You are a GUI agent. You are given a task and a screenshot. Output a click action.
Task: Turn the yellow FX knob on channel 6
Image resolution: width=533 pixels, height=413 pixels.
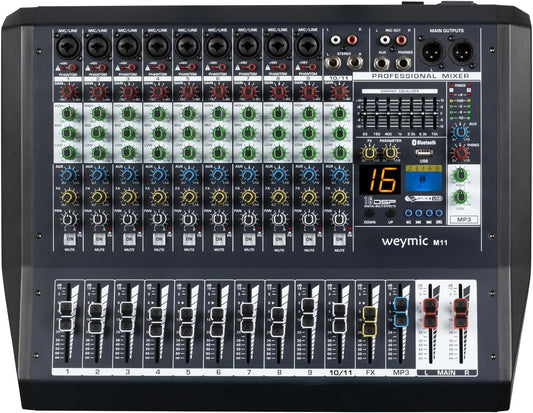click(x=219, y=197)
